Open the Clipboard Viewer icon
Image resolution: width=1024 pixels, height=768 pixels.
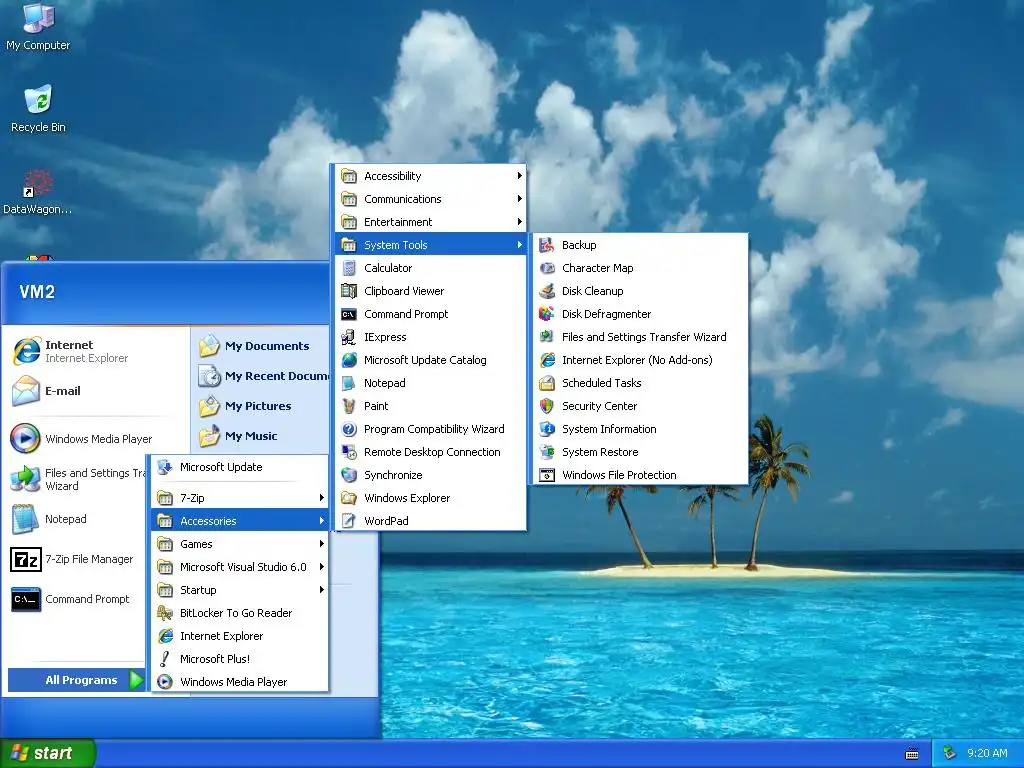point(349,291)
